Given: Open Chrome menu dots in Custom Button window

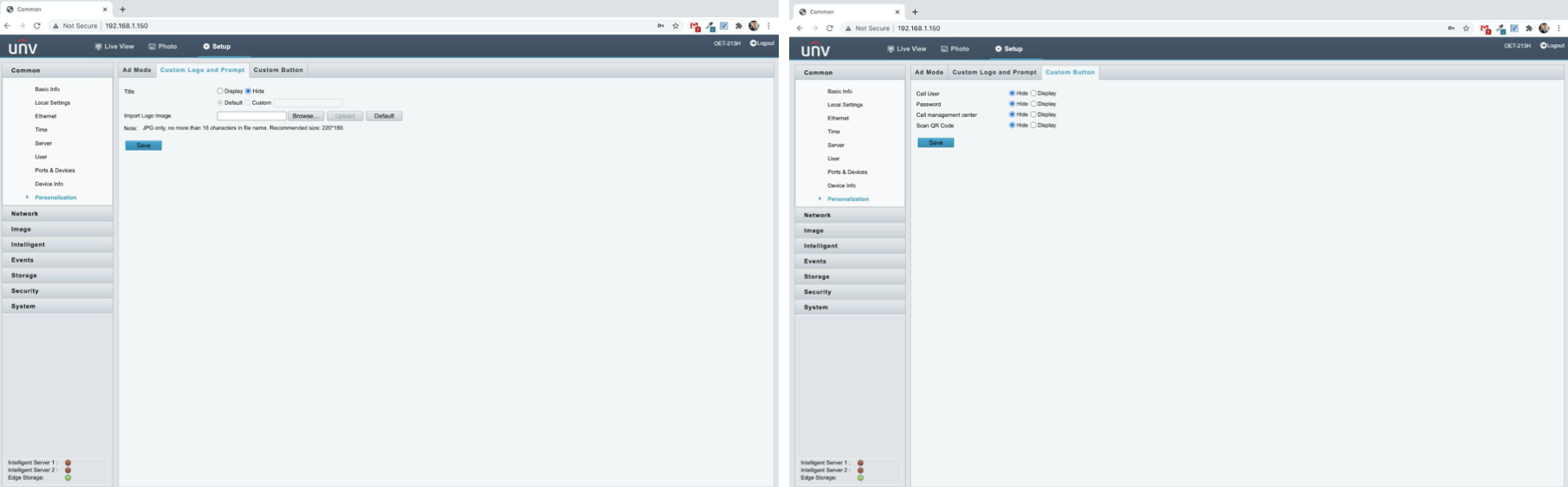Looking at the screenshot, I should point(1559,29).
